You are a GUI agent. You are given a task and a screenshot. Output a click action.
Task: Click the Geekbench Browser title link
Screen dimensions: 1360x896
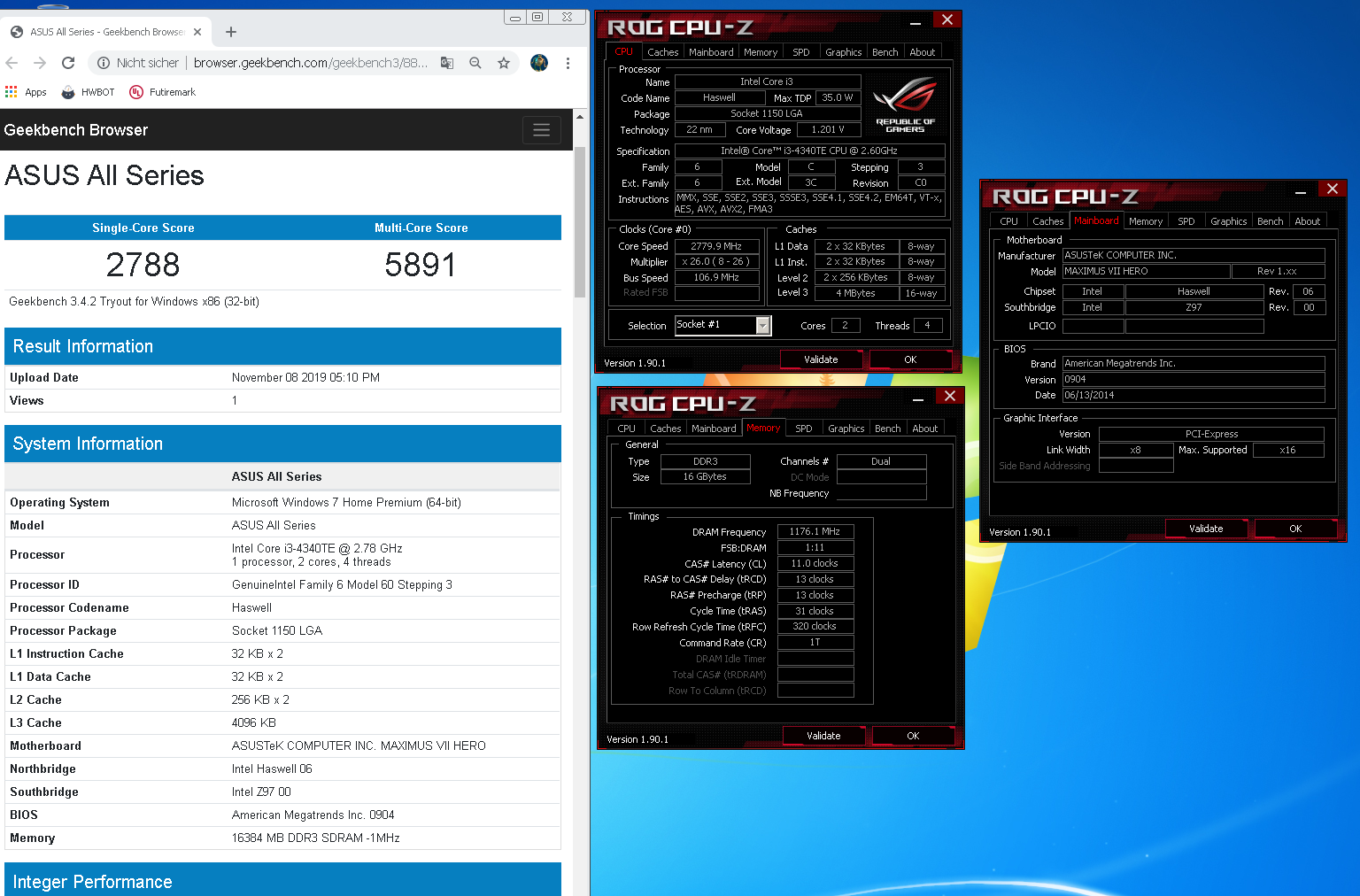pyautogui.click(x=76, y=130)
